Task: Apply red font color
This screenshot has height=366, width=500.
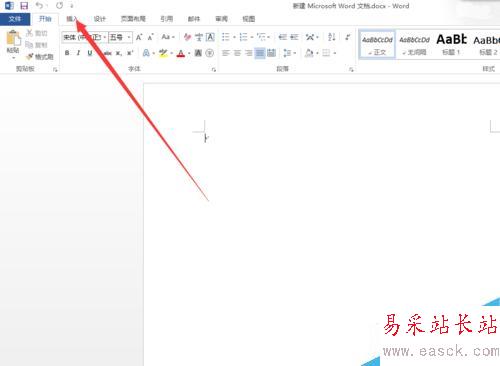Action: point(181,53)
